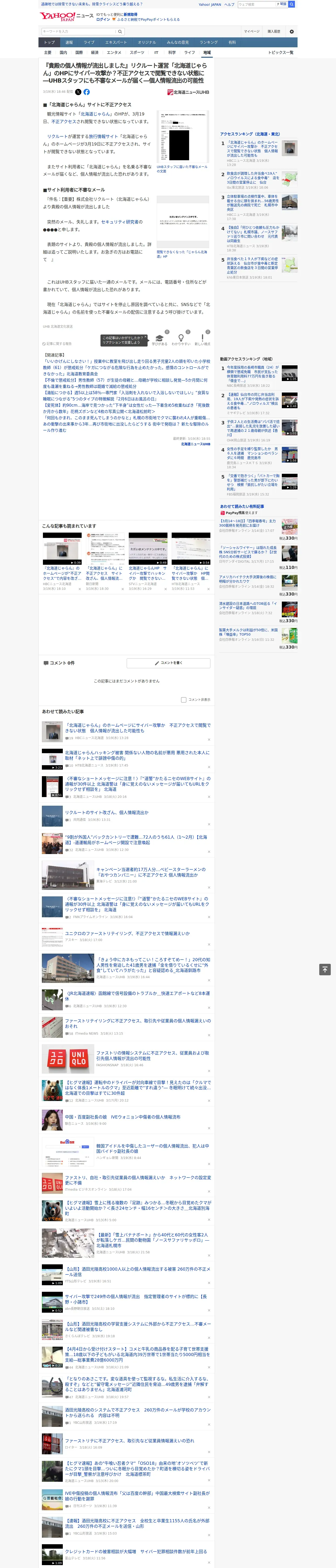Click the blue web search icon in header
The image size is (336, 1568).
click(292, 4)
